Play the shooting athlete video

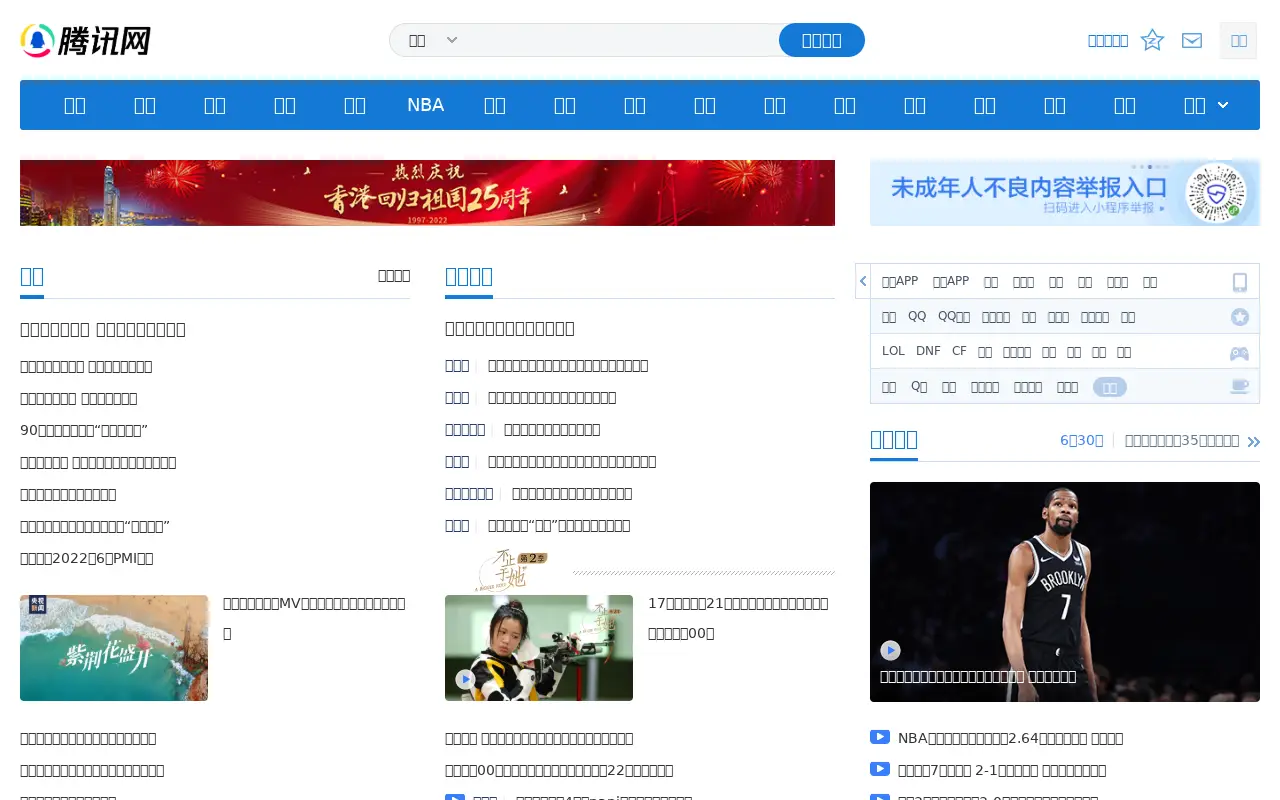coord(465,680)
